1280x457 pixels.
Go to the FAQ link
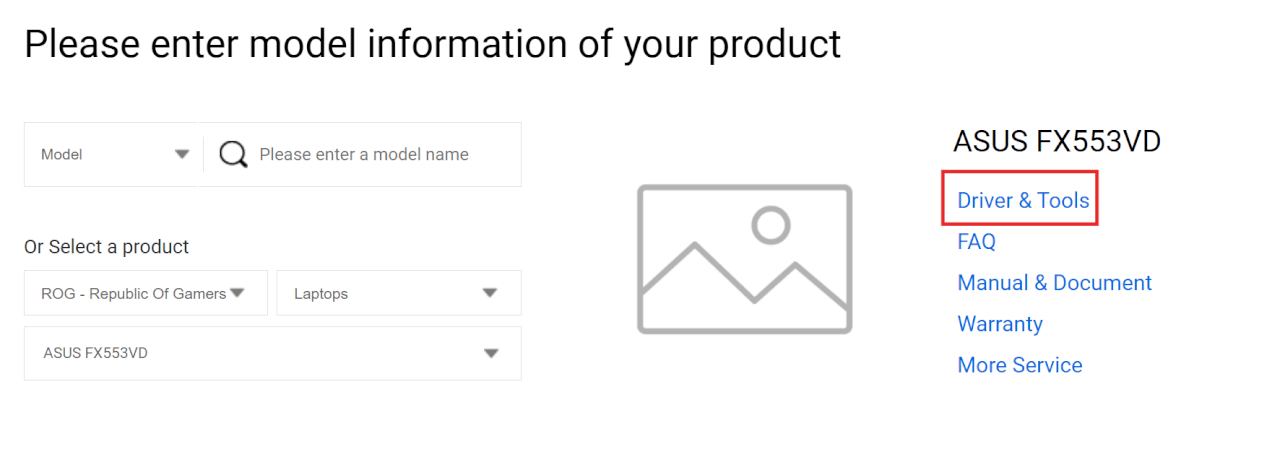pos(976,242)
